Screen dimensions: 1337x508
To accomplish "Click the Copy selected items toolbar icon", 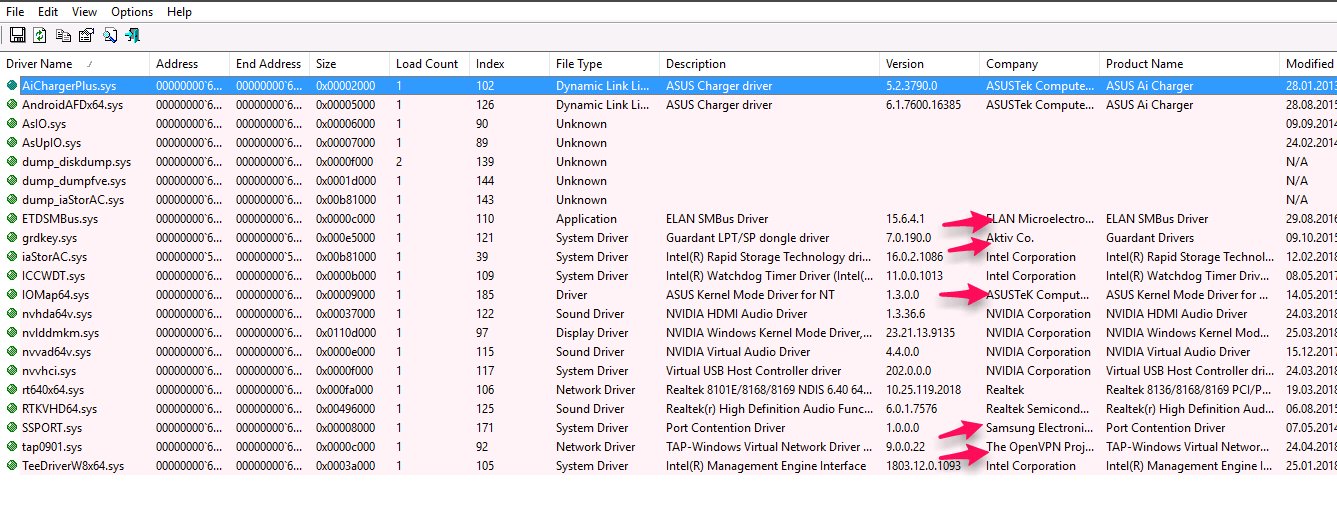I will [63, 35].
